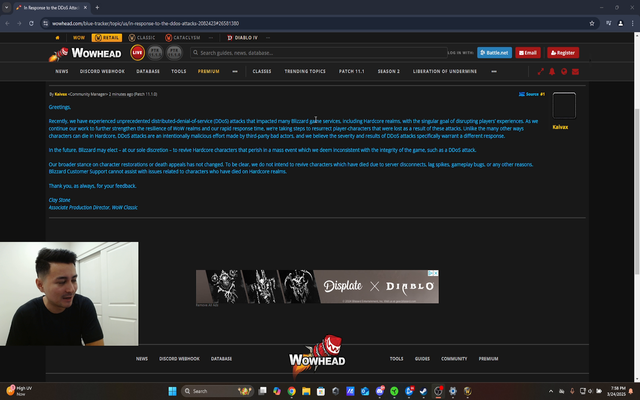Open Premium in the footer

[x=488, y=359]
